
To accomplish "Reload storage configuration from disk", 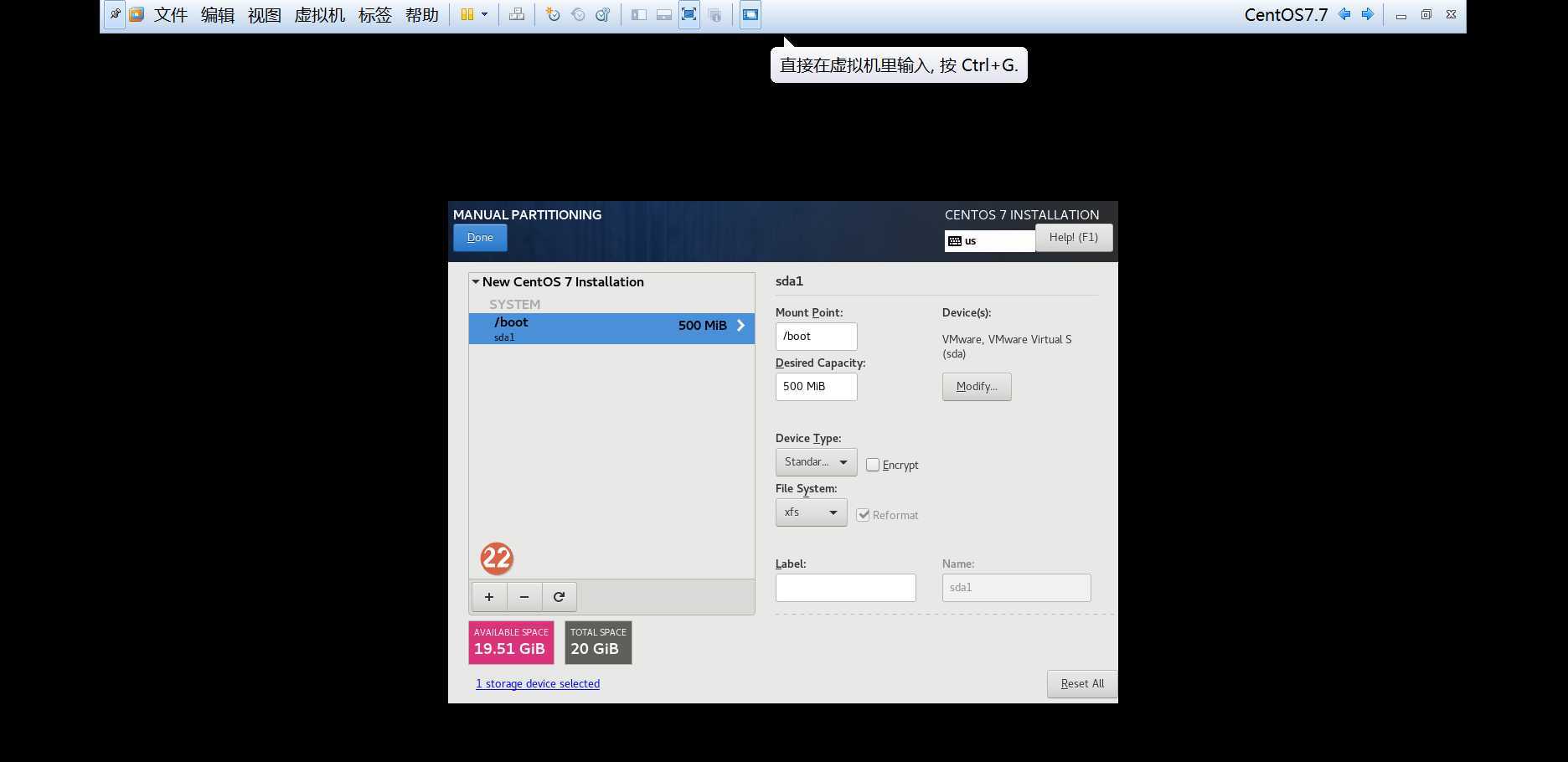I will (x=560, y=597).
